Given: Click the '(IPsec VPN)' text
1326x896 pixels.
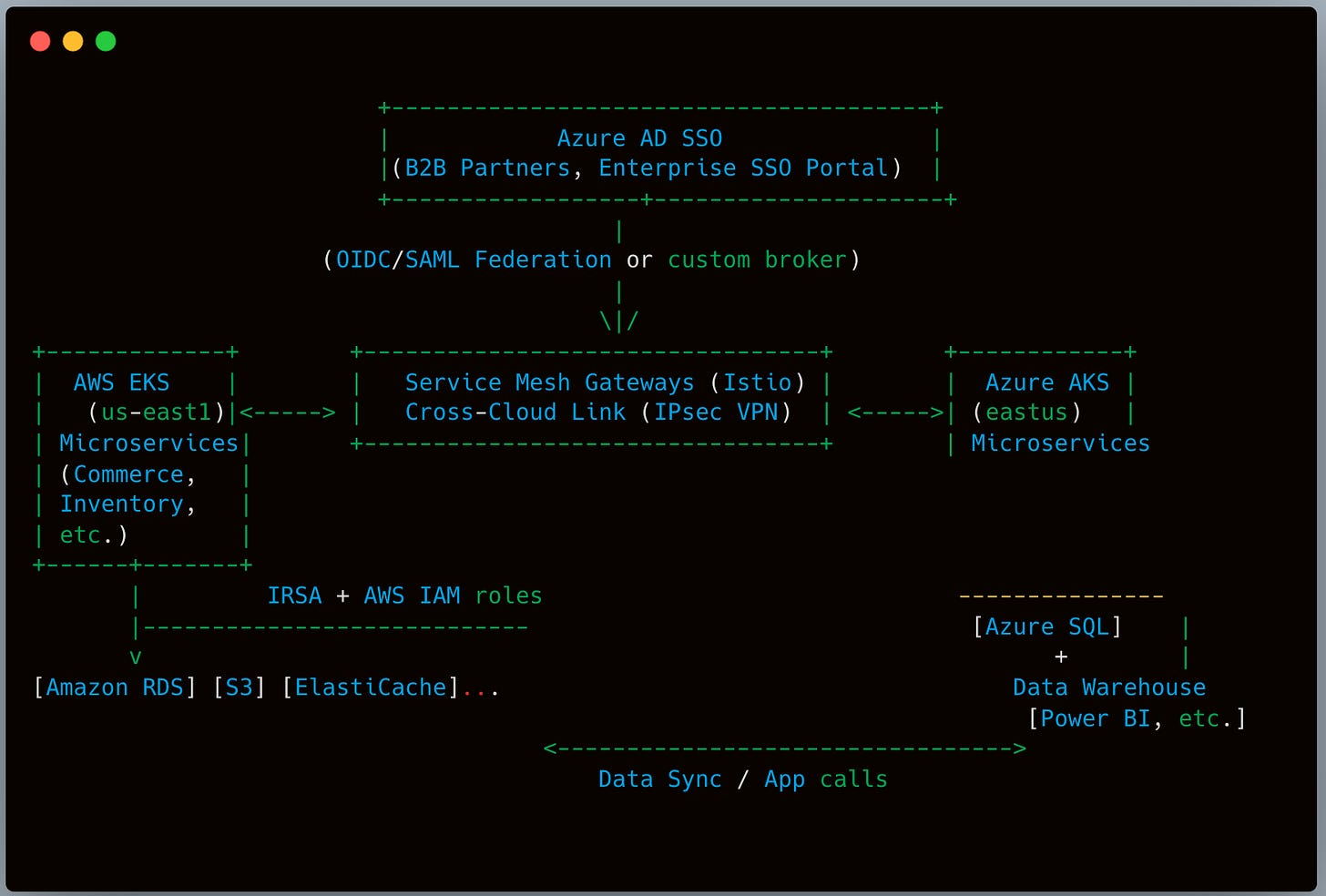Looking at the screenshot, I should pos(716,412).
